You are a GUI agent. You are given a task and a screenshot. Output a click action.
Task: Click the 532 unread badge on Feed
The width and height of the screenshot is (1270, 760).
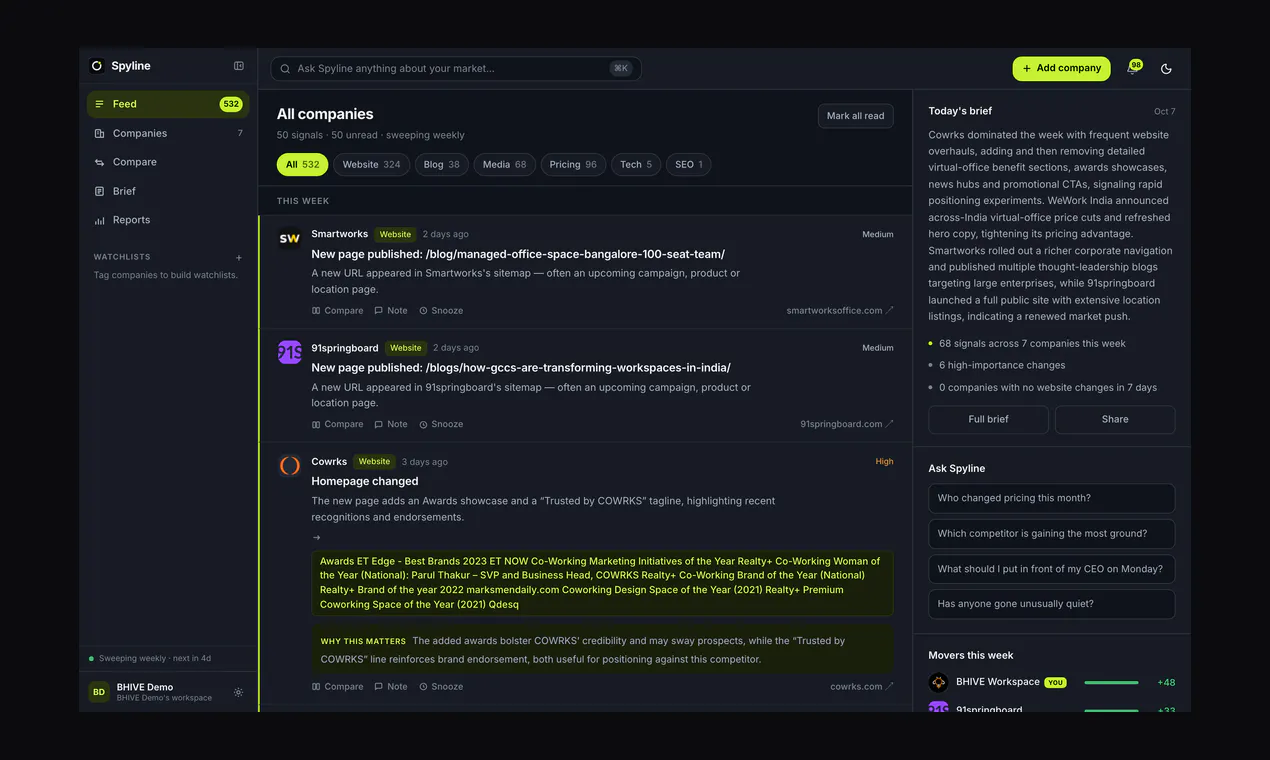(231, 104)
